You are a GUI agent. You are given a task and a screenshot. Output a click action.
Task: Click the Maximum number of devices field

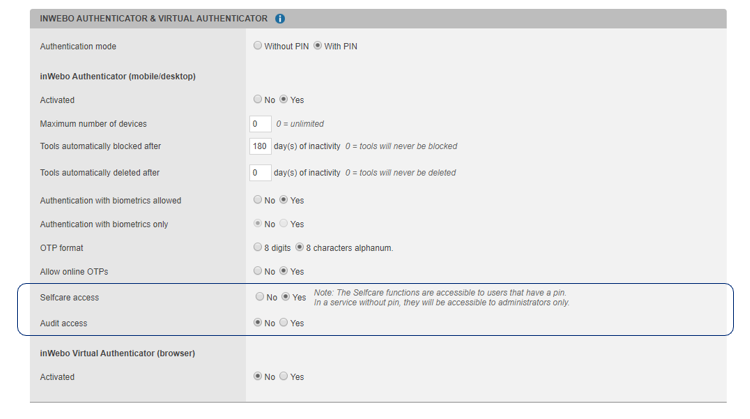coord(260,124)
